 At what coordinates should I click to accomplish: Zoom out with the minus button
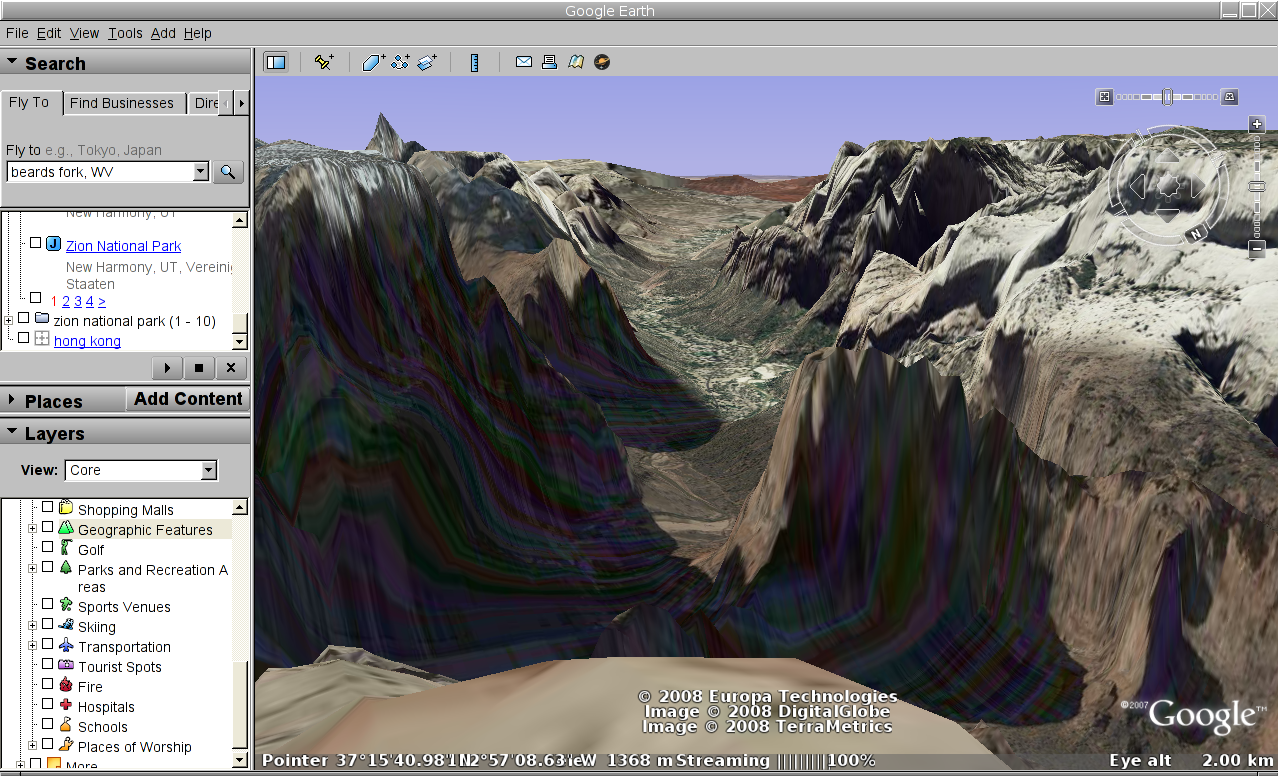(x=1257, y=249)
